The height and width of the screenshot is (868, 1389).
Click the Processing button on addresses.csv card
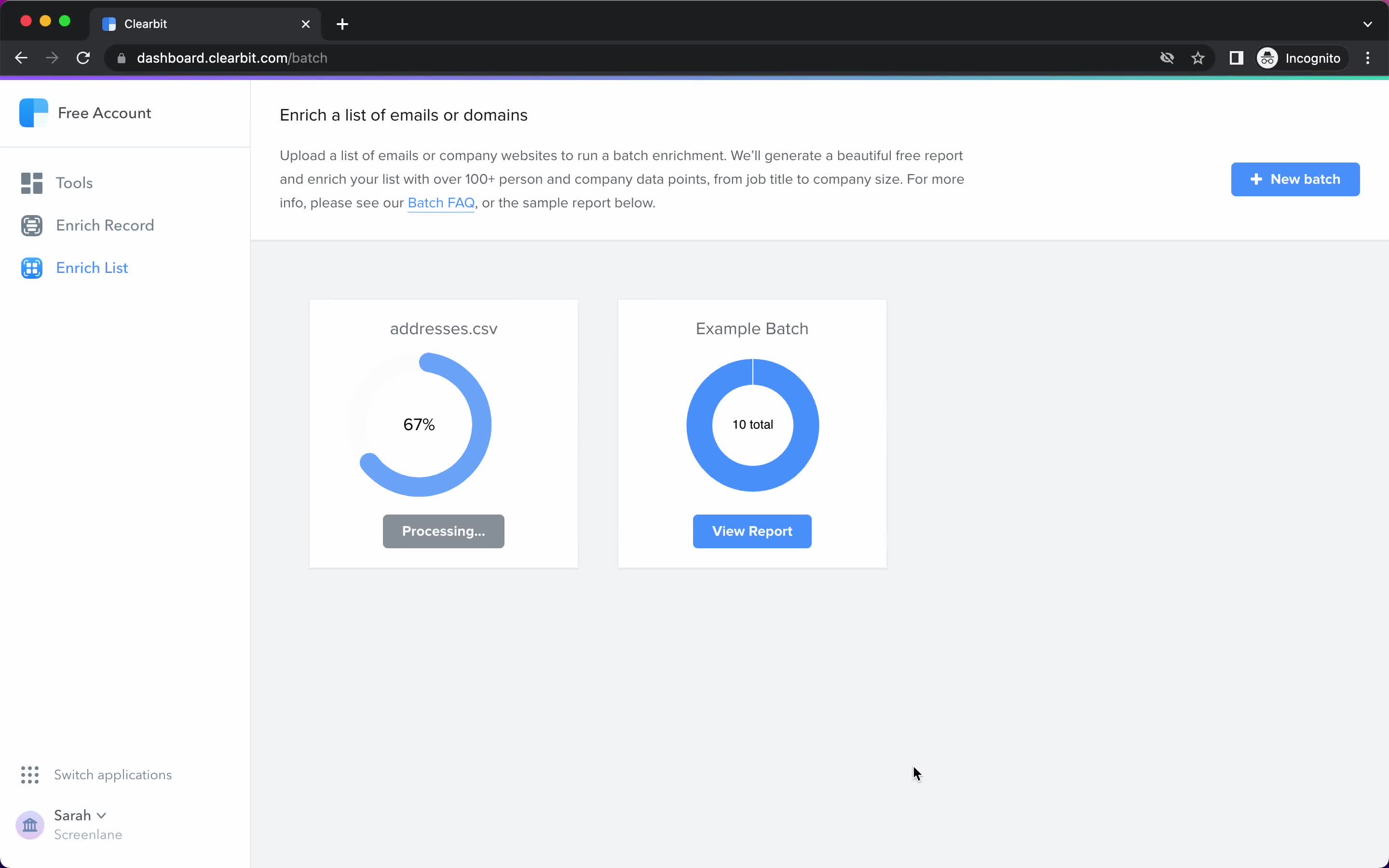(x=443, y=530)
